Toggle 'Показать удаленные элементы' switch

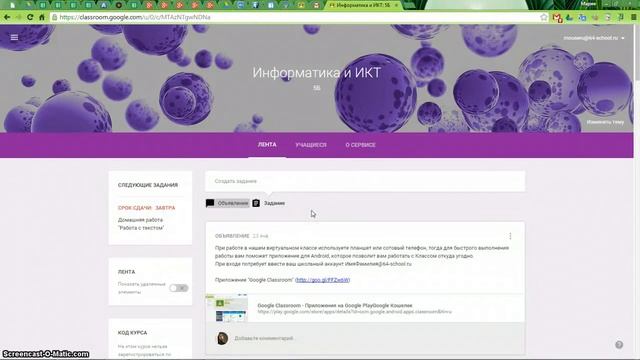point(178,288)
